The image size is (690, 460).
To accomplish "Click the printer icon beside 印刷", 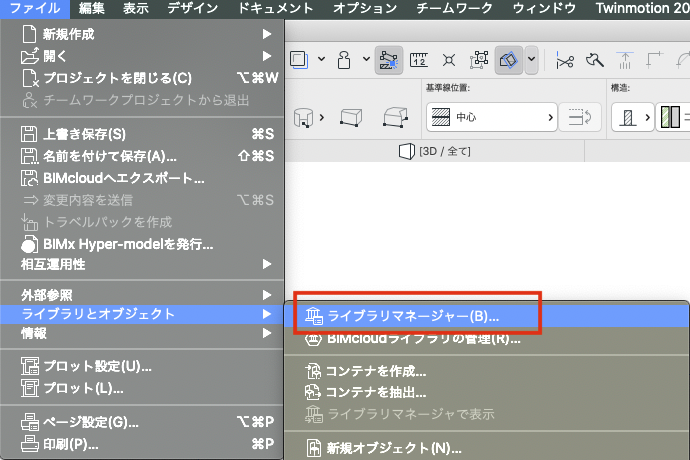I will click(x=30, y=444).
